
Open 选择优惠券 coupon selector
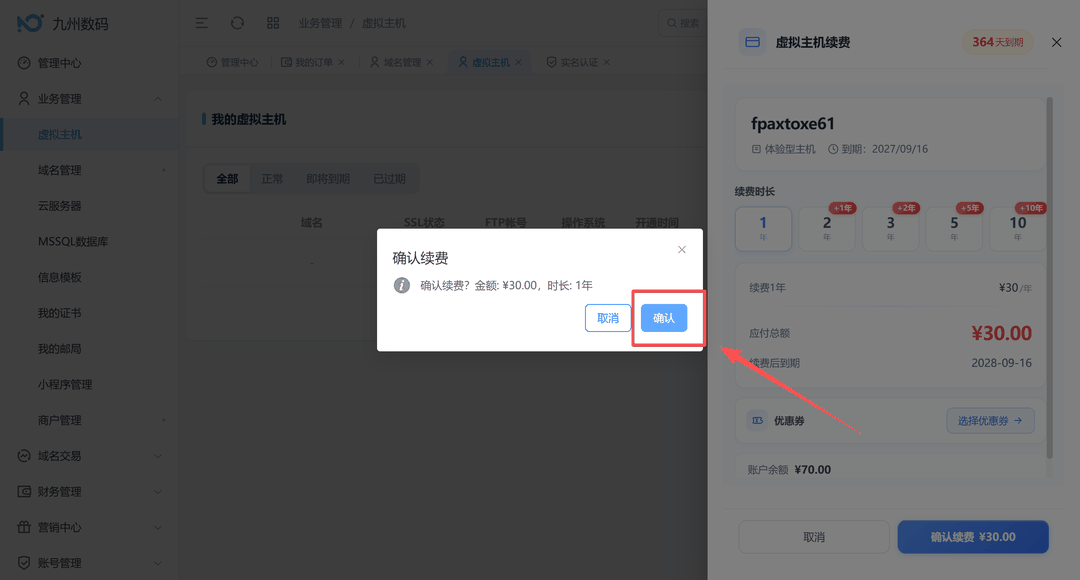[990, 420]
